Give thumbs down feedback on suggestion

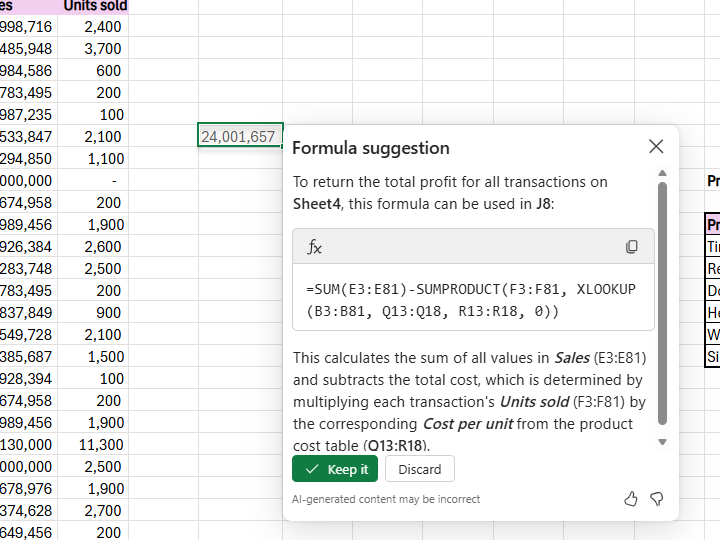[x=657, y=499]
